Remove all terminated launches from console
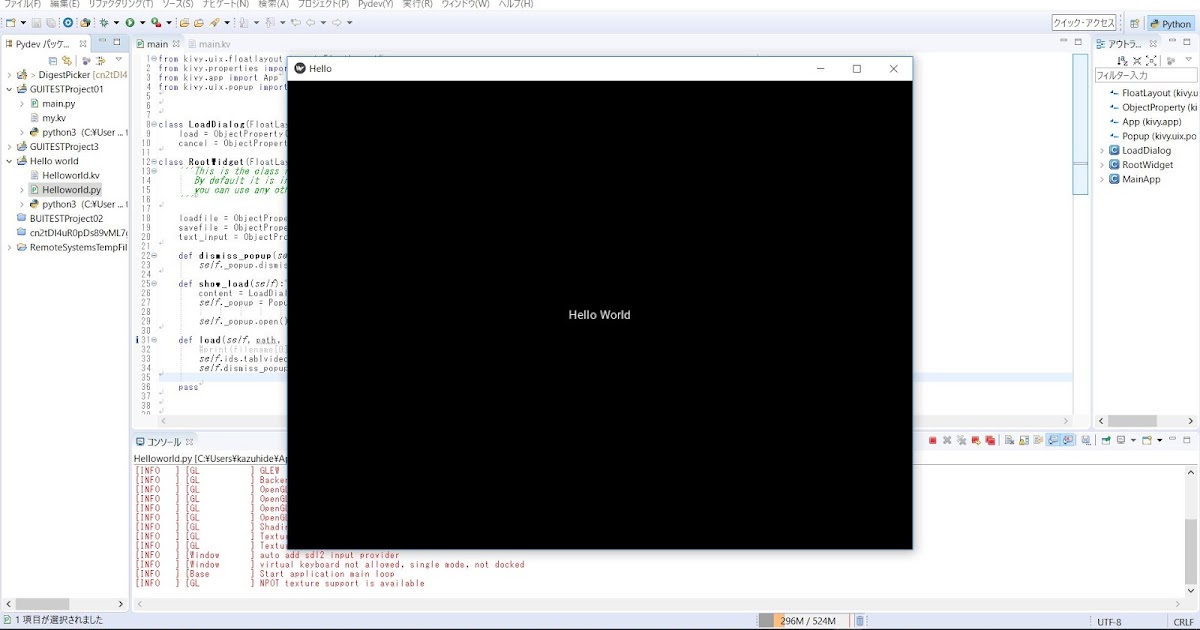The image size is (1200, 630). pyautogui.click(x=962, y=439)
